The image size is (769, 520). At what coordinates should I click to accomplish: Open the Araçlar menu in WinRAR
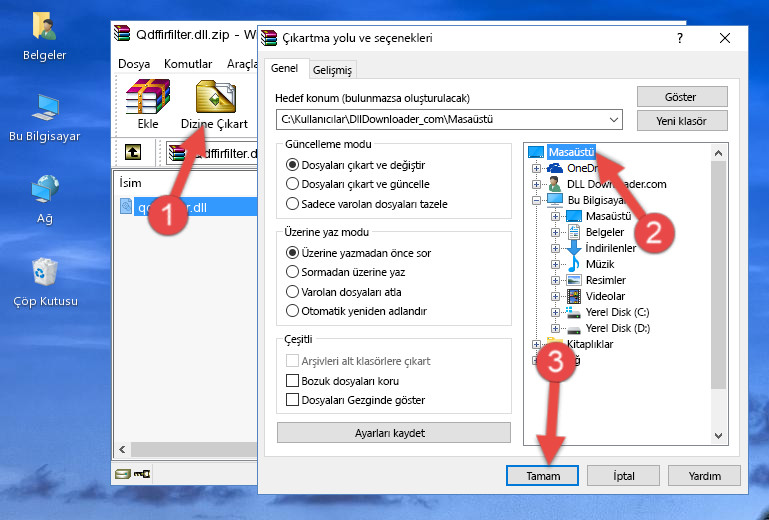242,64
